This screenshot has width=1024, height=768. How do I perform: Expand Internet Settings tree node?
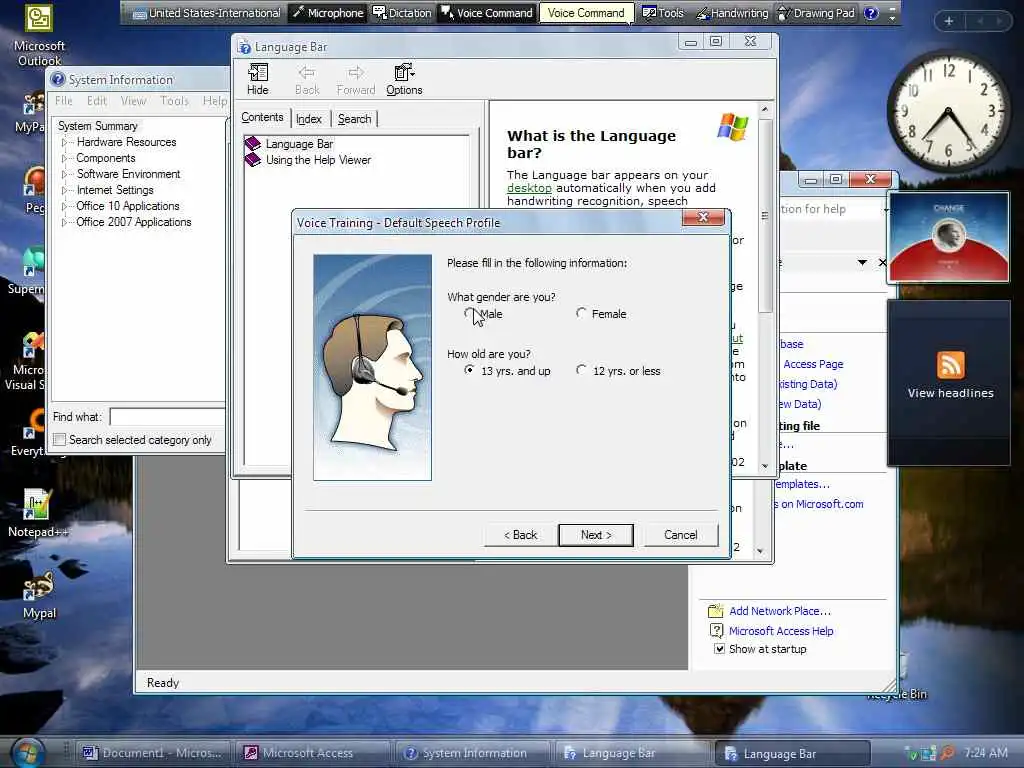coord(65,190)
